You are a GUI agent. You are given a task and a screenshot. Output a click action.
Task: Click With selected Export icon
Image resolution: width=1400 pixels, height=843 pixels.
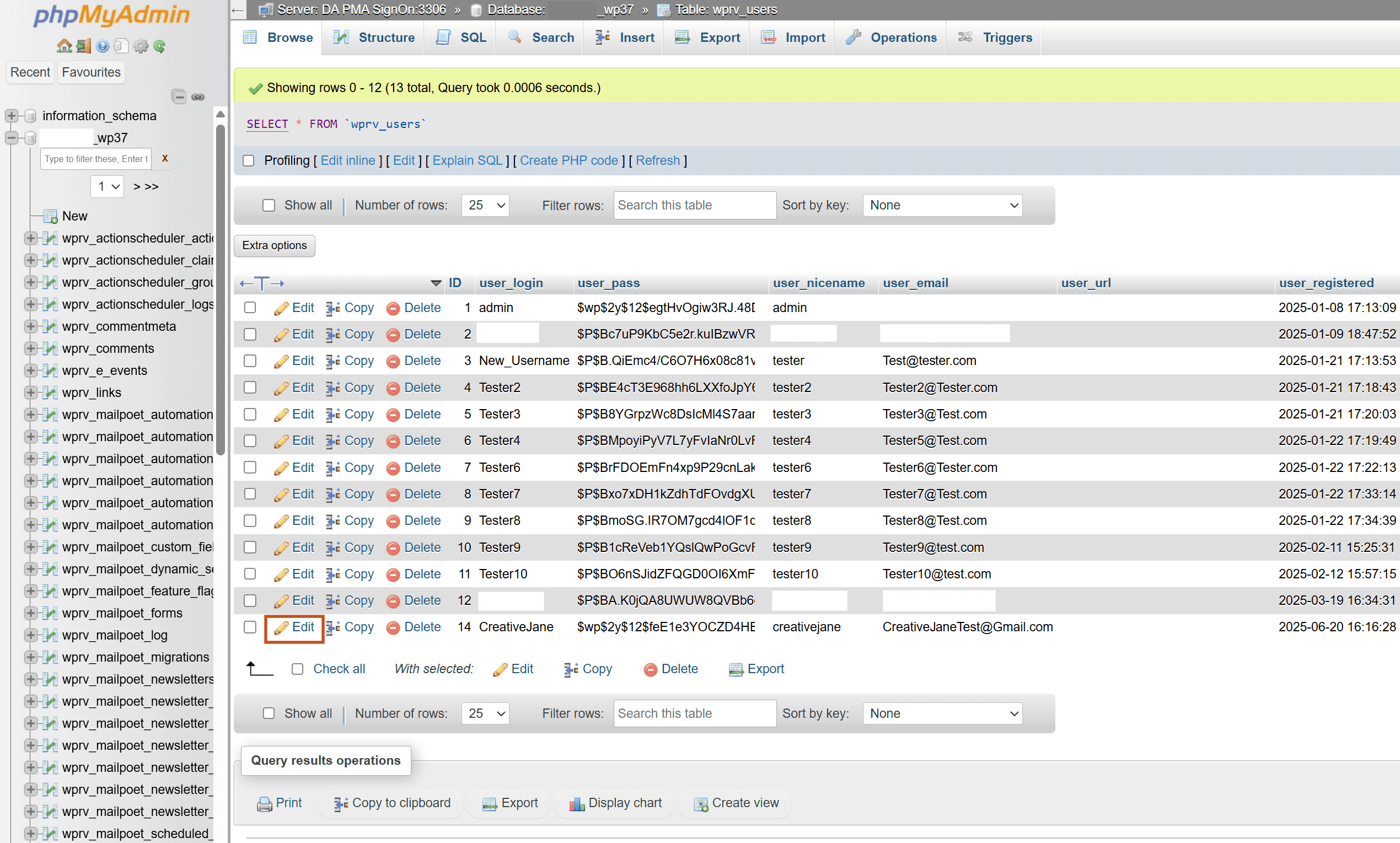(736, 669)
